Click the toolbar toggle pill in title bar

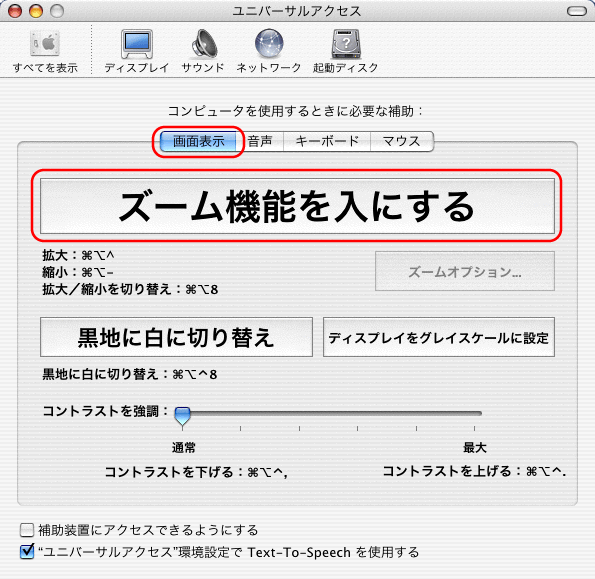(x=577, y=11)
